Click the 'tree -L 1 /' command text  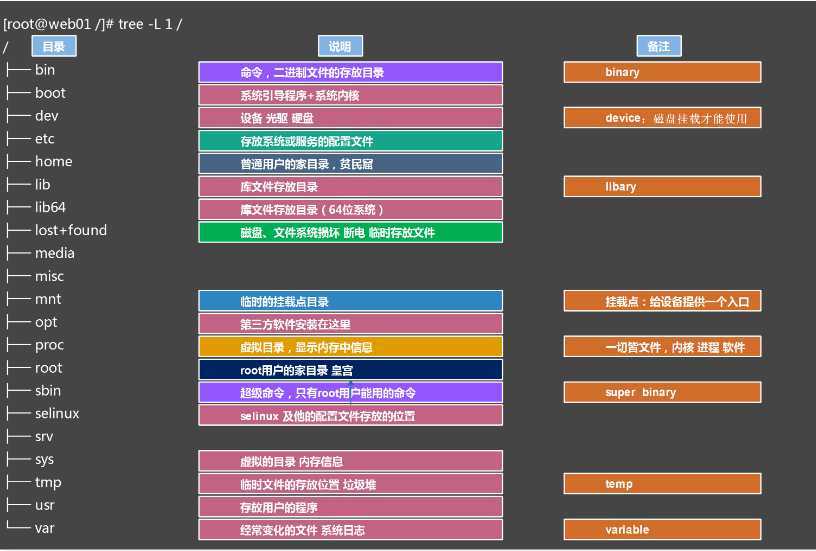coord(150,24)
